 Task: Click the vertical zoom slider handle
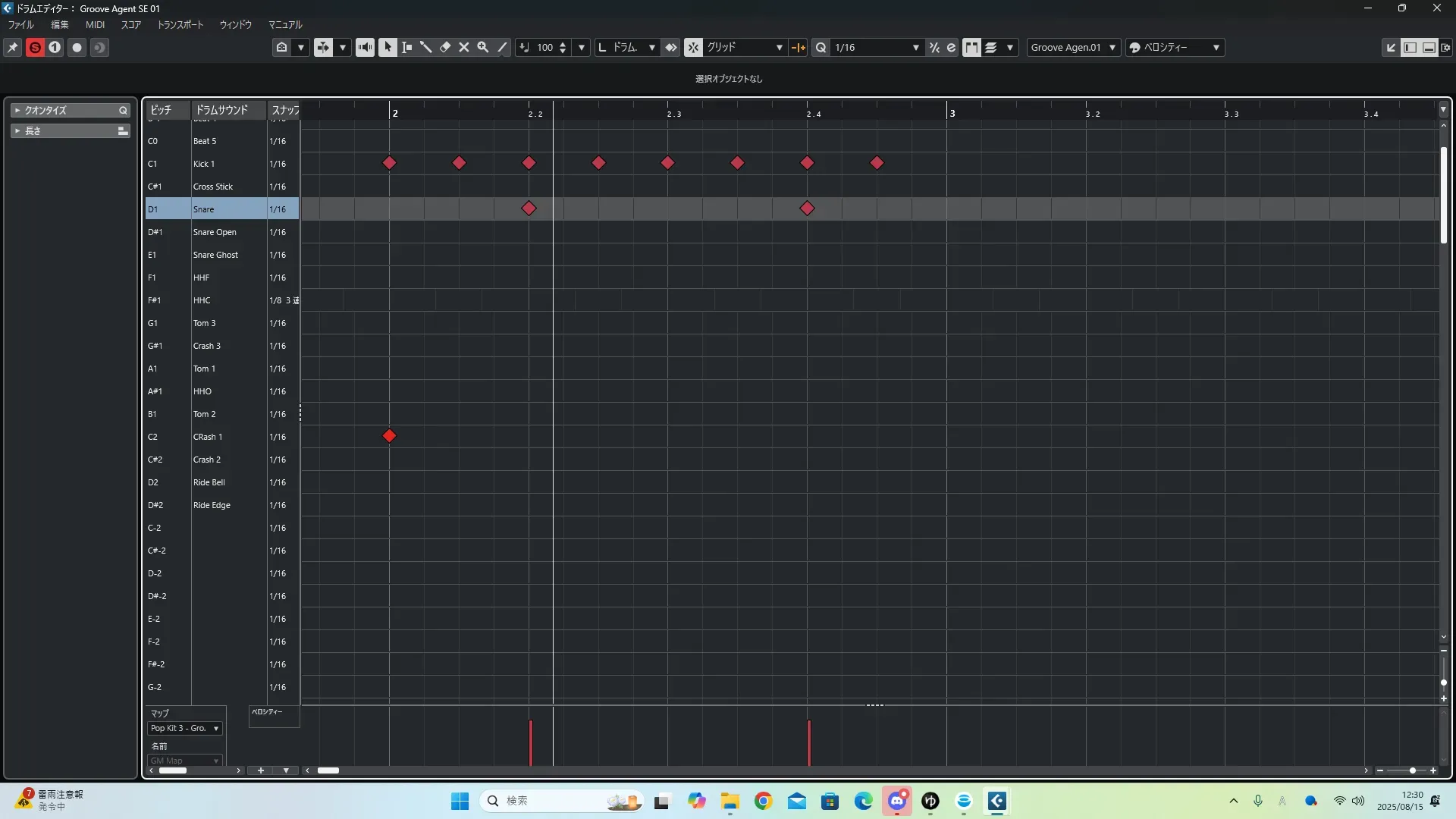(x=1443, y=682)
